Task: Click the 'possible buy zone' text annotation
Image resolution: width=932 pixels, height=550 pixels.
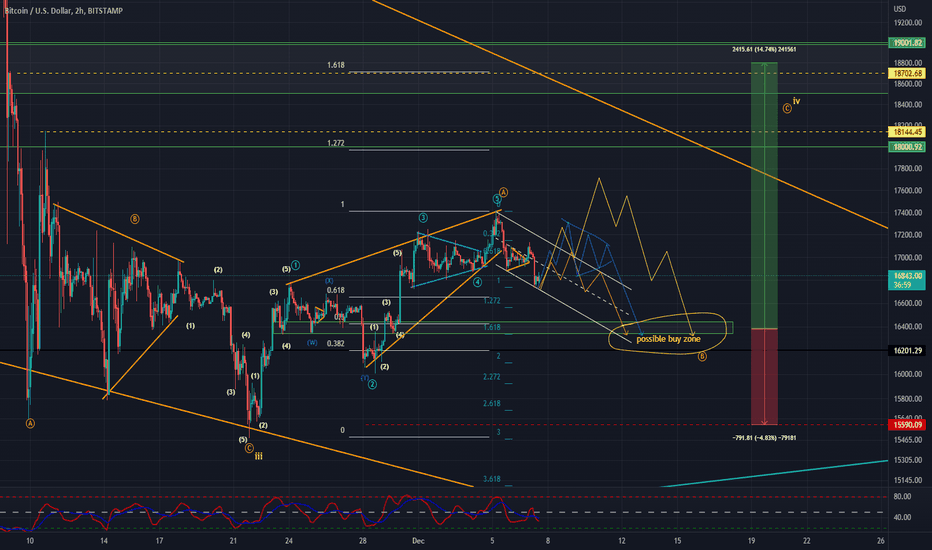Action: pos(668,339)
